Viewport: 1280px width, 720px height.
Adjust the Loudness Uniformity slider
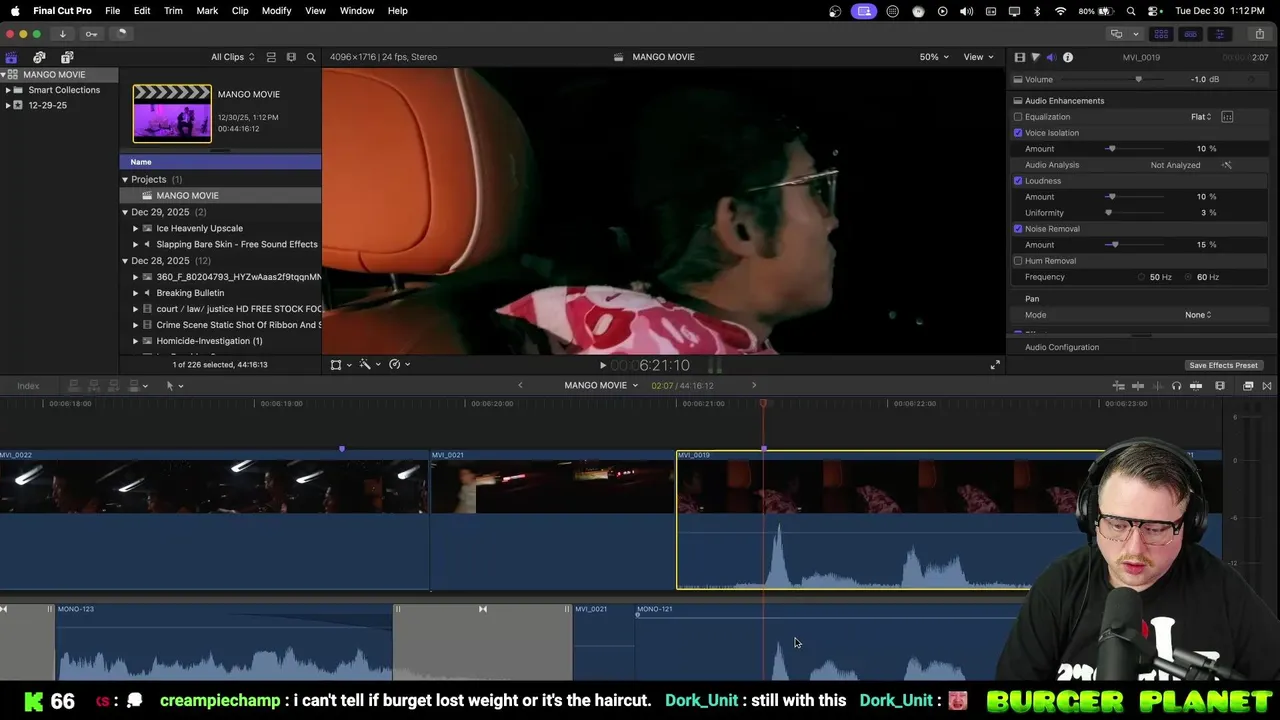1108,213
